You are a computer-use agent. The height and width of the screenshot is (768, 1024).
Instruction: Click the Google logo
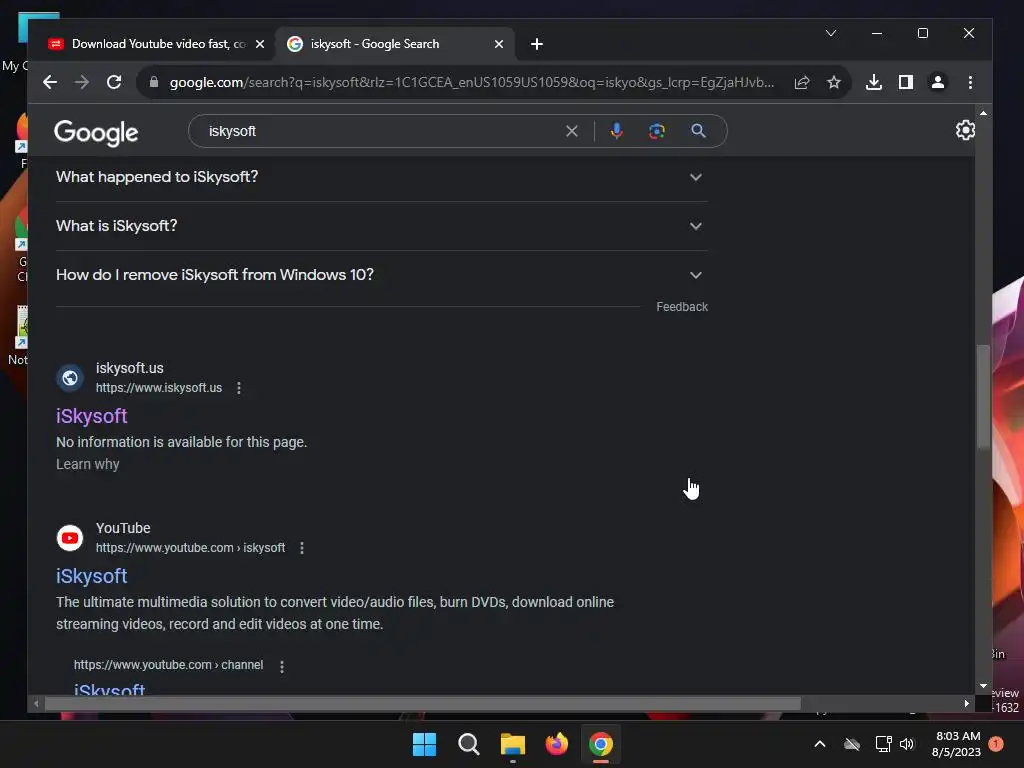click(x=96, y=133)
